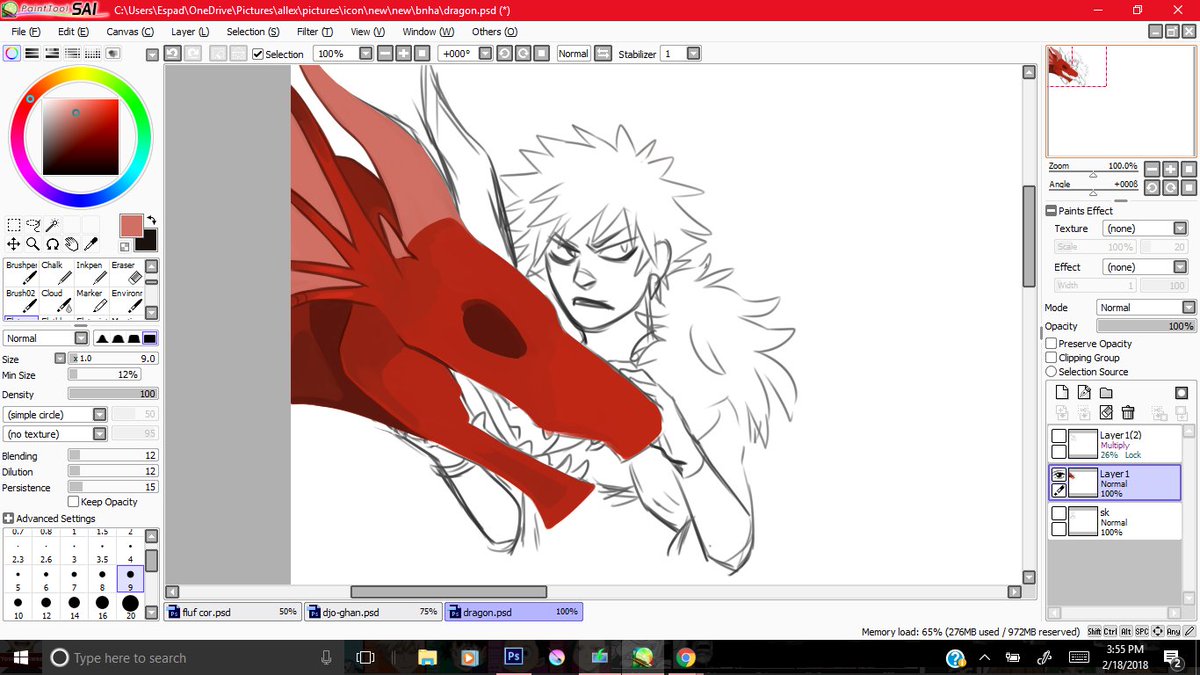Select the Hand pan tool
This screenshot has height=675, width=1200.
point(71,243)
